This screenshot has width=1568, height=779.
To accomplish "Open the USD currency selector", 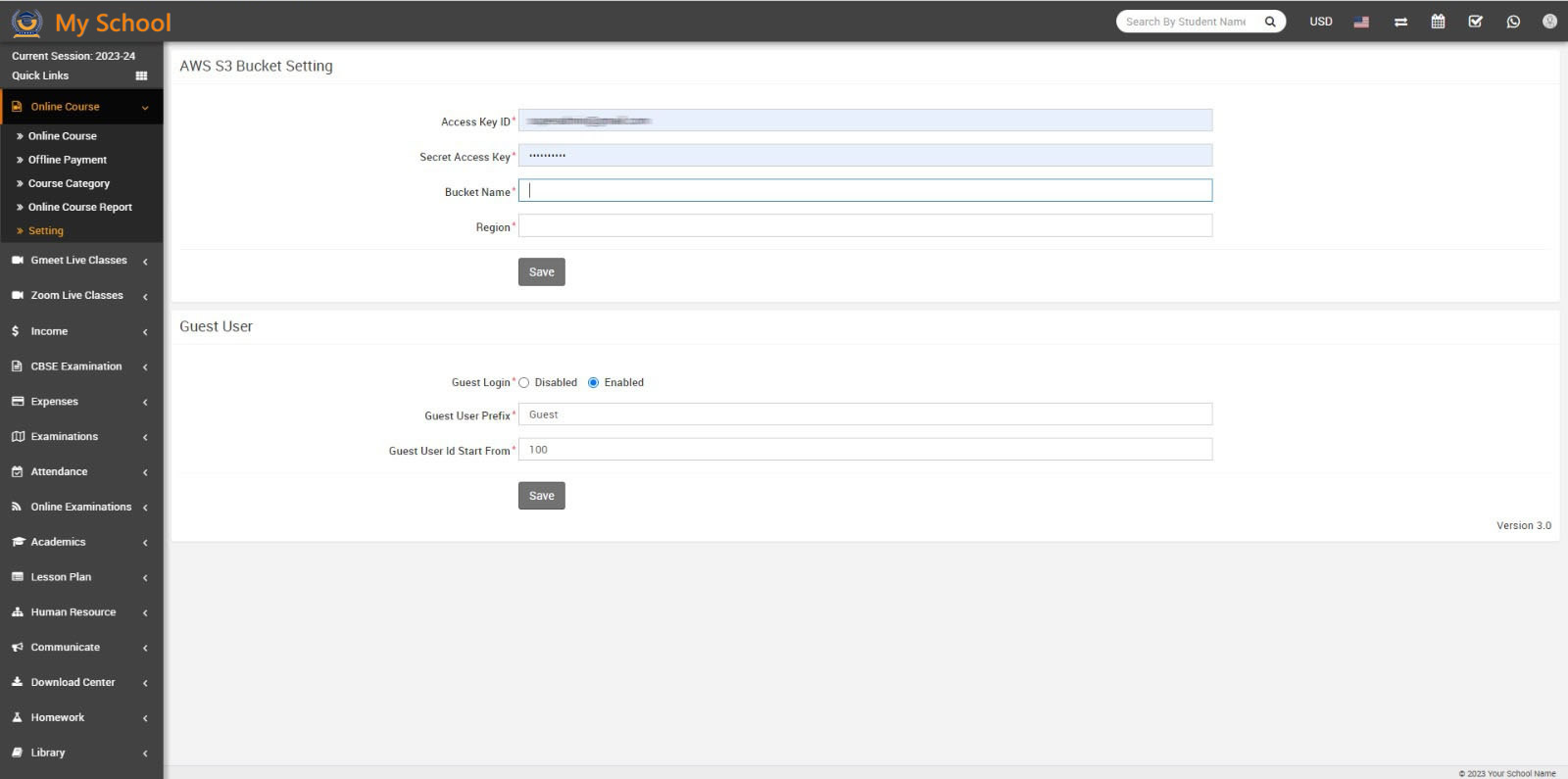I will 1320,22.
